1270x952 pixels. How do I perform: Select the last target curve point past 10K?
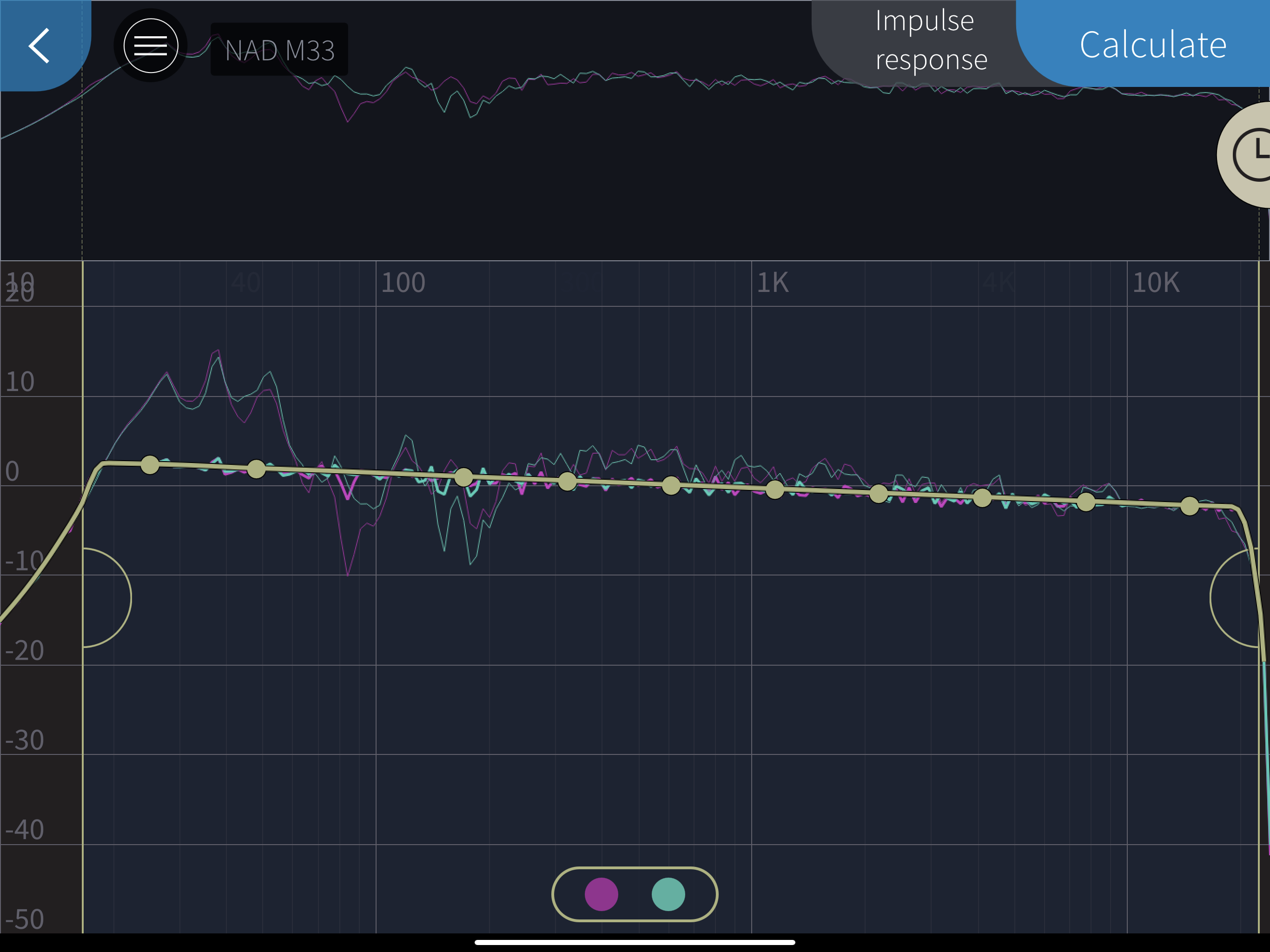[1190, 506]
